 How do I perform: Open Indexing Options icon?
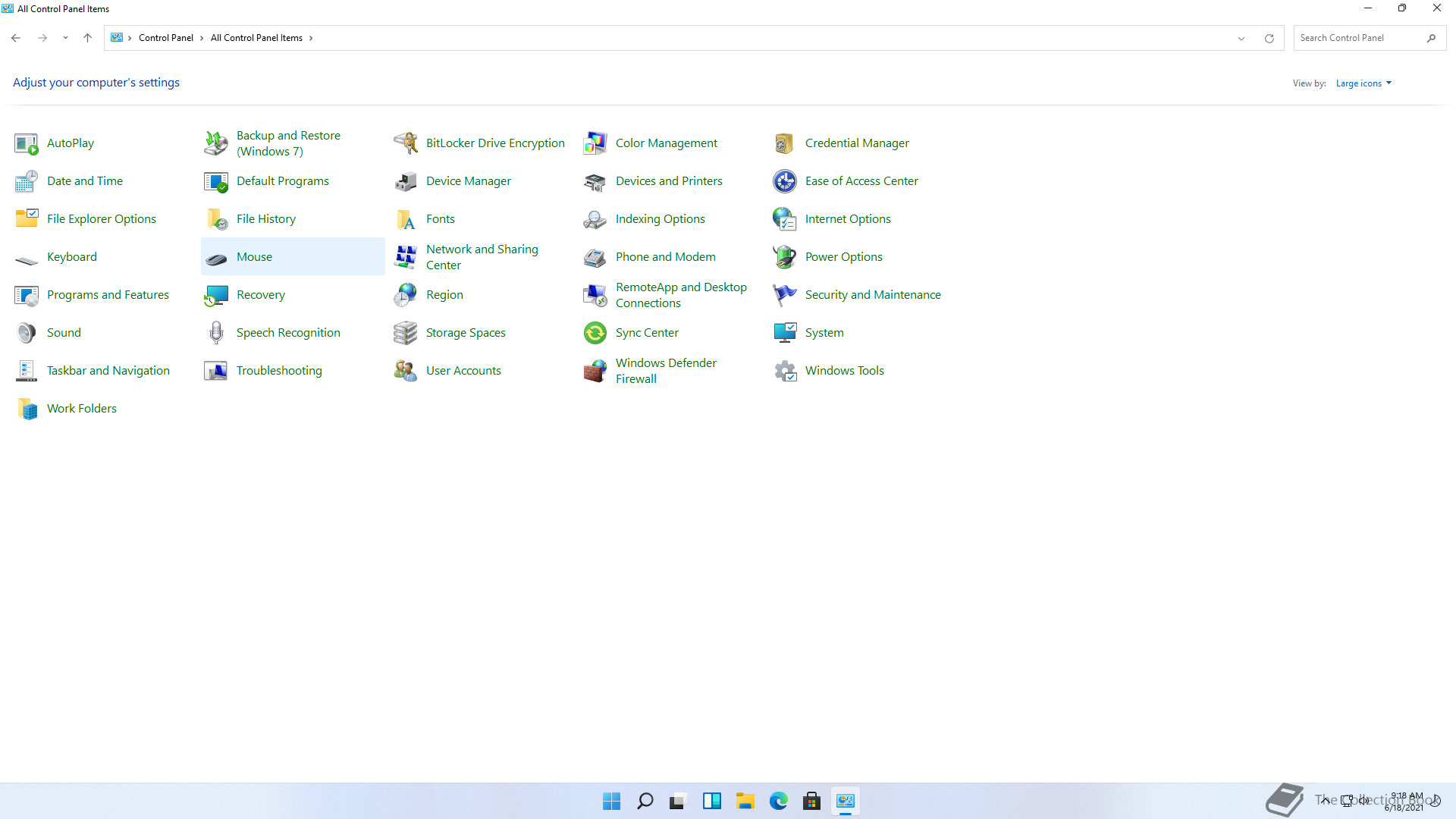[x=595, y=219]
